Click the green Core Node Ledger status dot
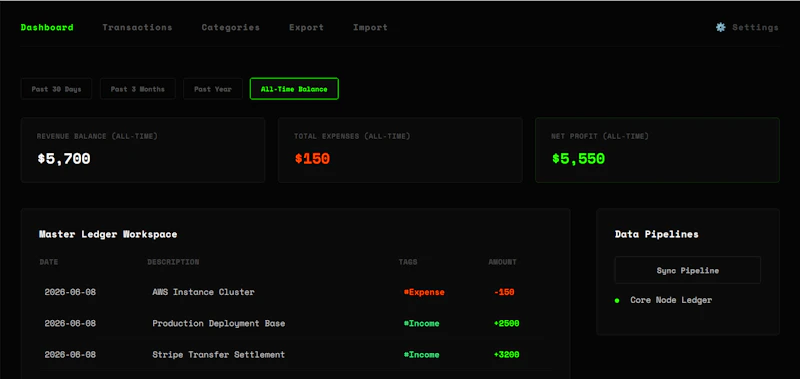 (x=617, y=300)
